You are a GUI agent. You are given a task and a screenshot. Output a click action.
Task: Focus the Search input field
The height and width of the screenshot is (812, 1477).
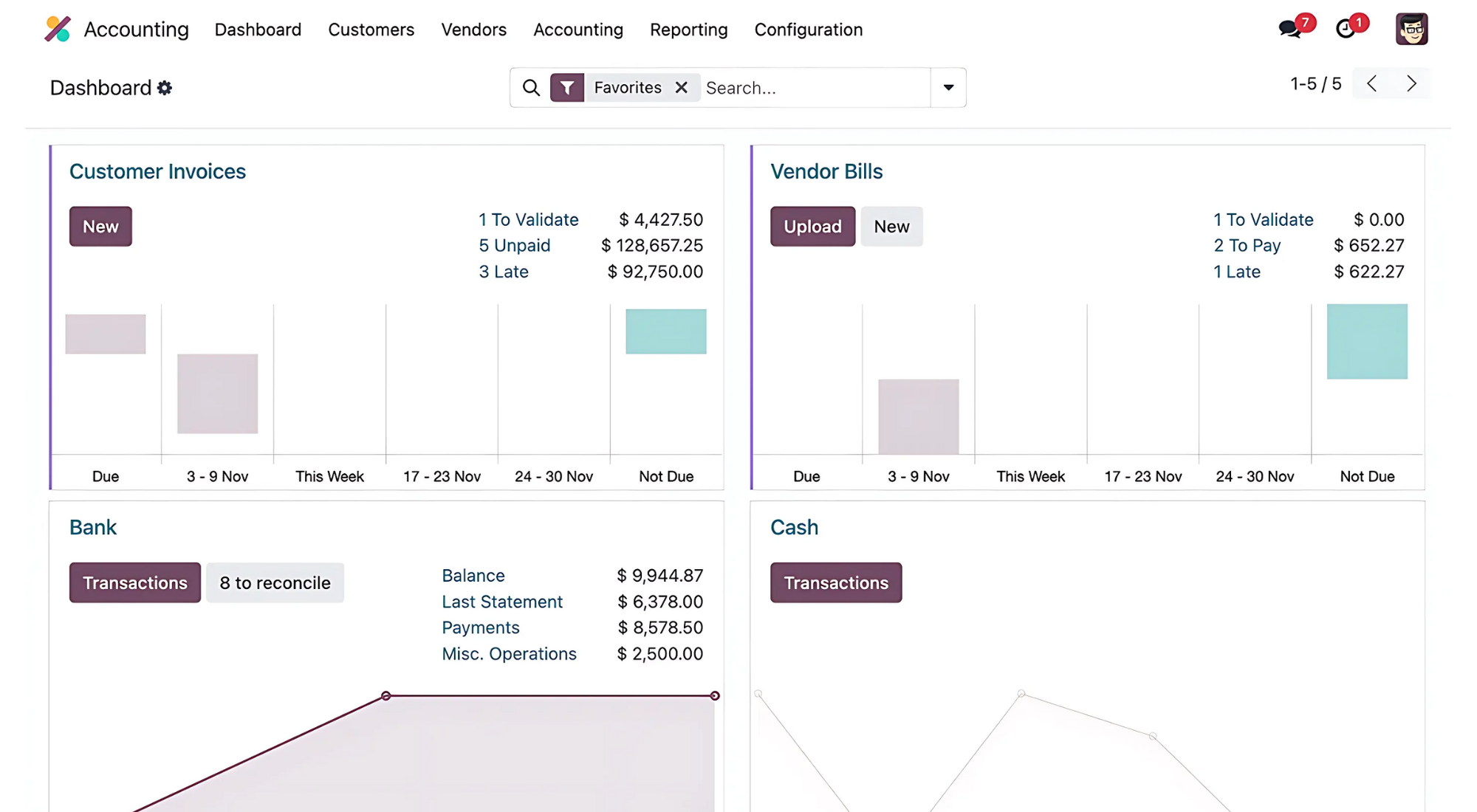(x=812, y=88)
